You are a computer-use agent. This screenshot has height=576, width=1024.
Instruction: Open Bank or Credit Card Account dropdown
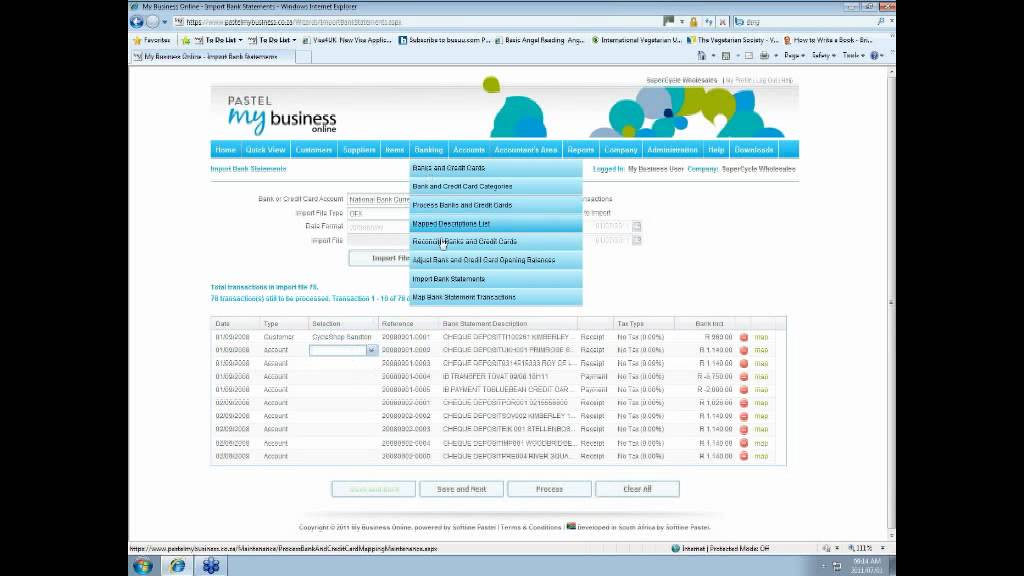click(379, 199)
